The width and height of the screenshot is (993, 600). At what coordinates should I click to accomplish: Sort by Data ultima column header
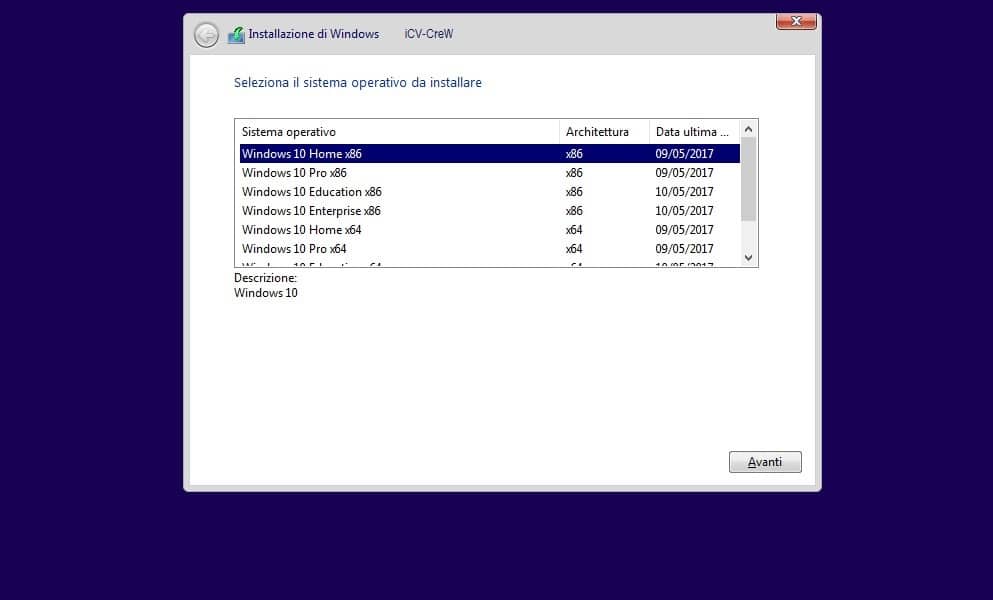point(694,132)
